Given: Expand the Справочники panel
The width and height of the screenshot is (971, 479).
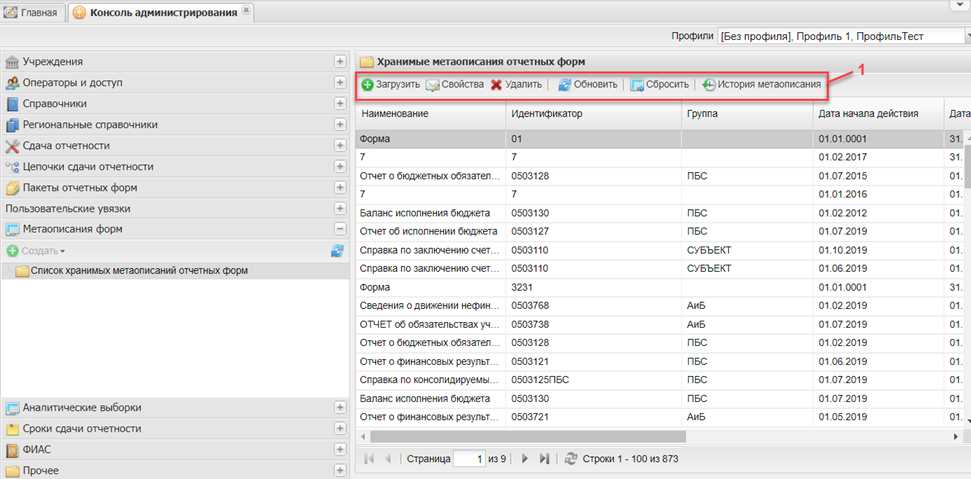Looking at the screenshot, I should 340,104.
